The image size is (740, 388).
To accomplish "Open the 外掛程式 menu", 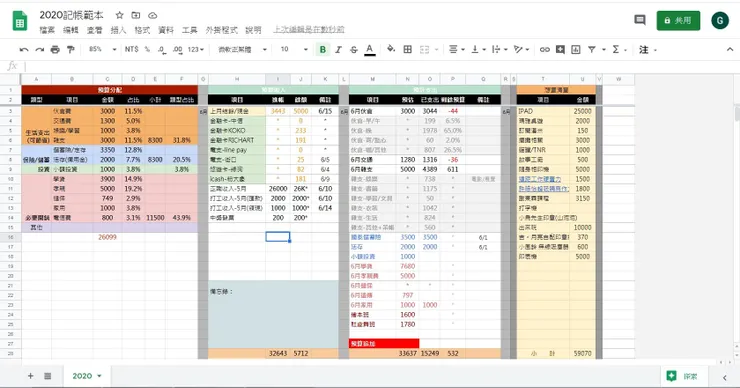I will pyautogui.click(x=221, y=30).
